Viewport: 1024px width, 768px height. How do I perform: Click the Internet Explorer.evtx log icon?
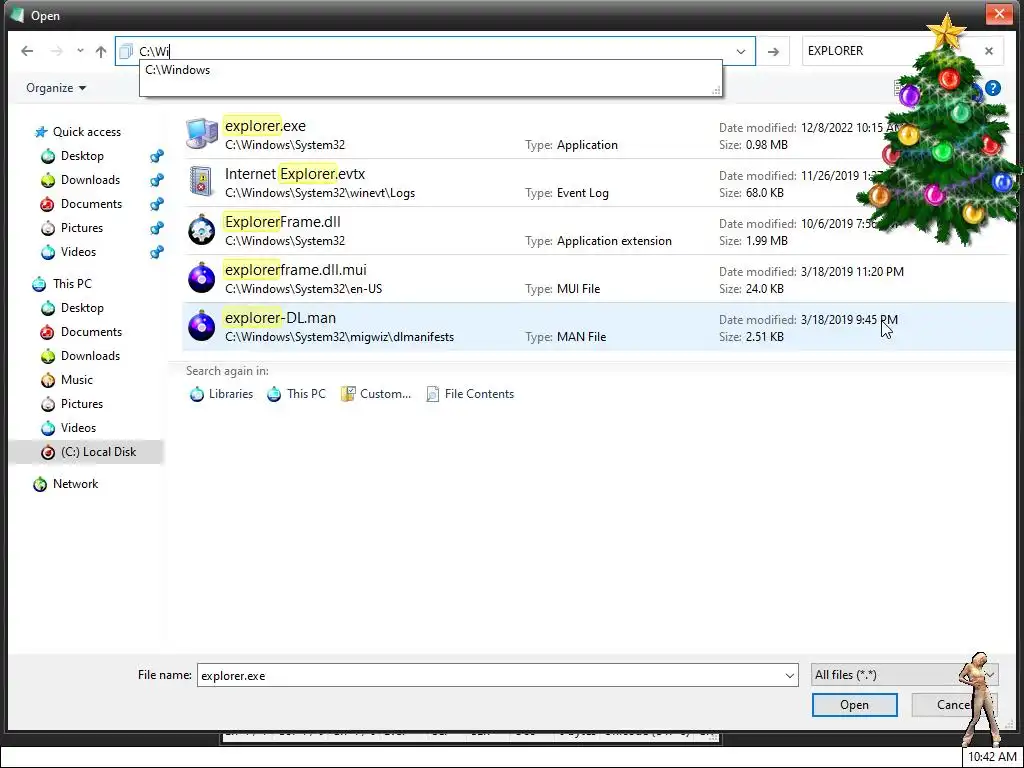coord(201,182)
